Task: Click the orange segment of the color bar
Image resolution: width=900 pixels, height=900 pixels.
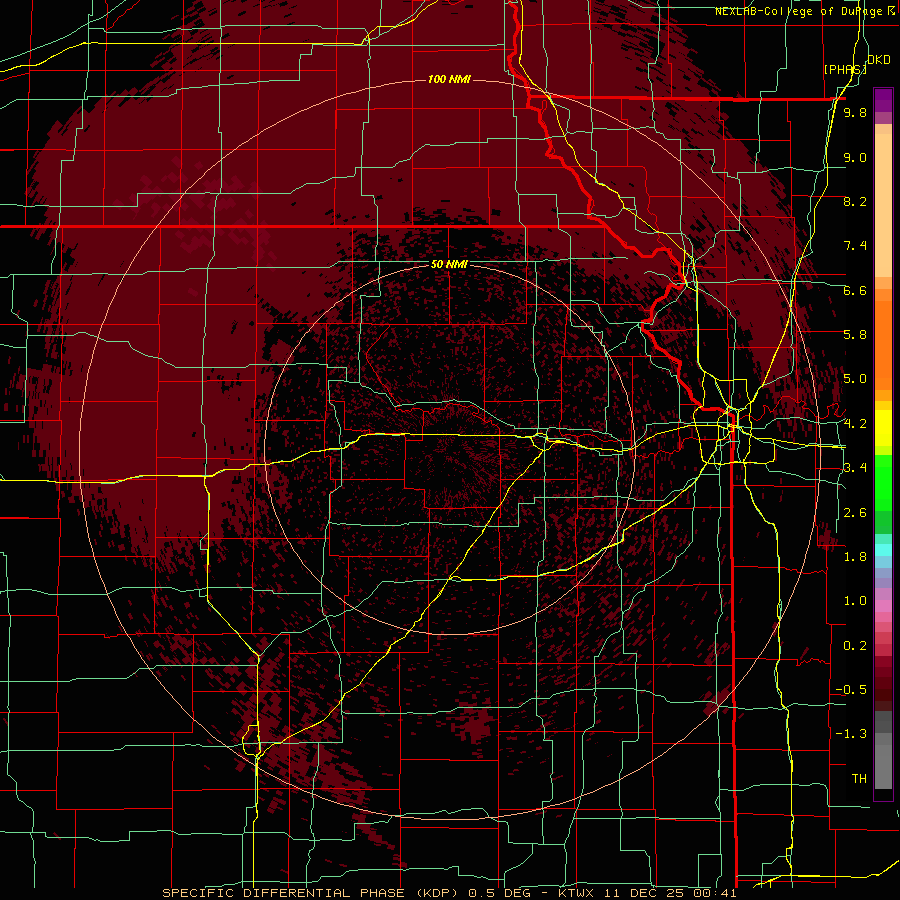Action: pos(883,344)
